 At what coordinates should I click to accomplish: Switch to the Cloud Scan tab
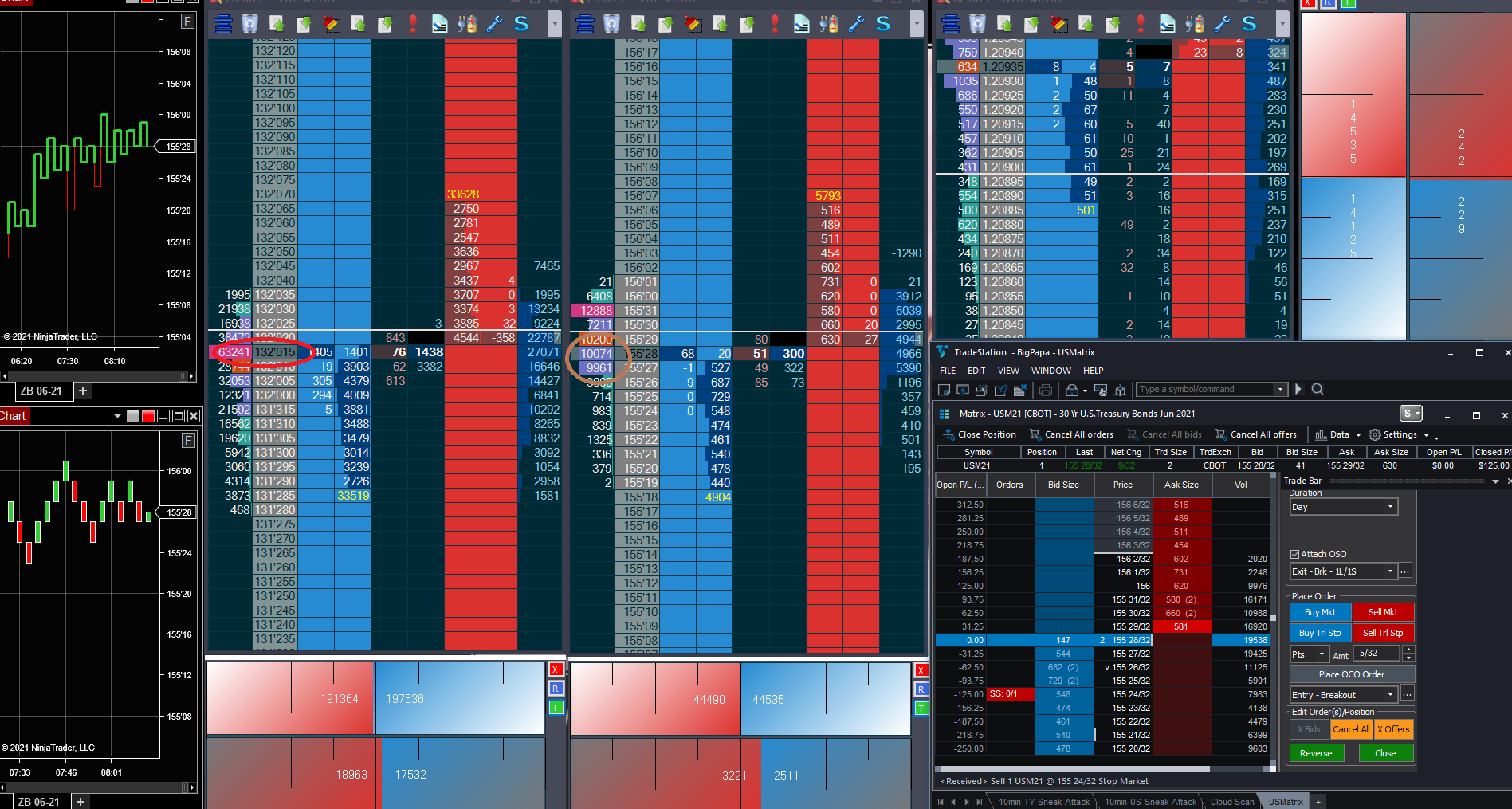[x=1232, y=802]
